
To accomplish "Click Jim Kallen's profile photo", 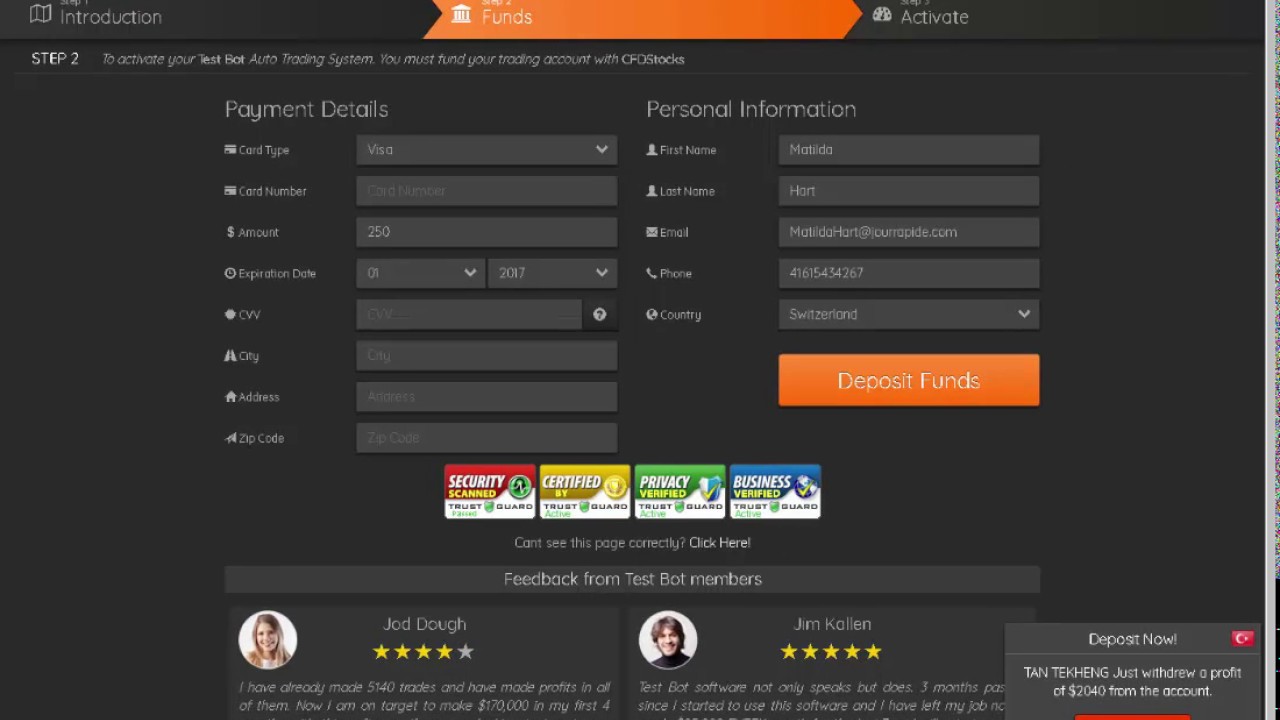I will pyautogui.click(x=668, y=640).
